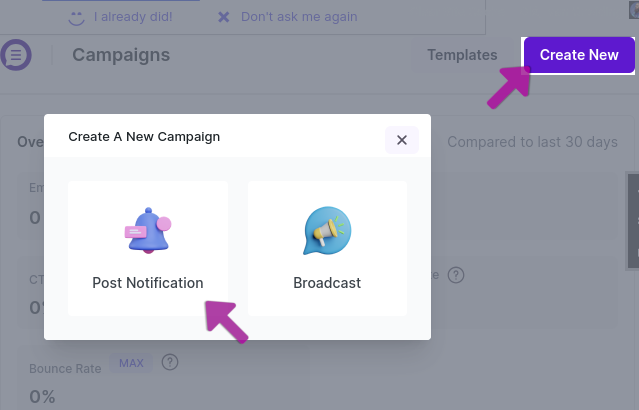The width and height of the screenshot is (639, 410).
Task: Choose the Post Notification label
Action: 148,283
